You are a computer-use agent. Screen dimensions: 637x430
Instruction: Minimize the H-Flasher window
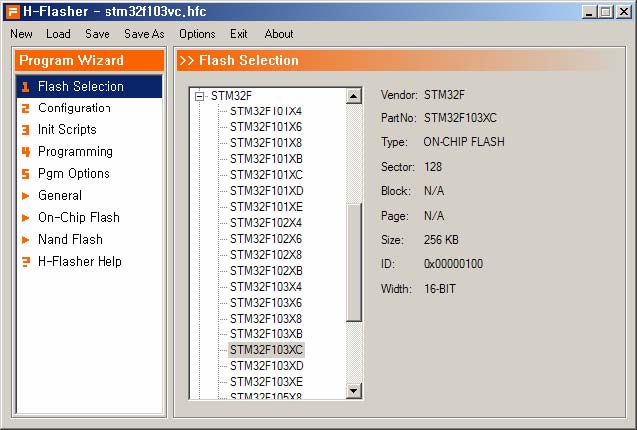(x=589, y=12)
